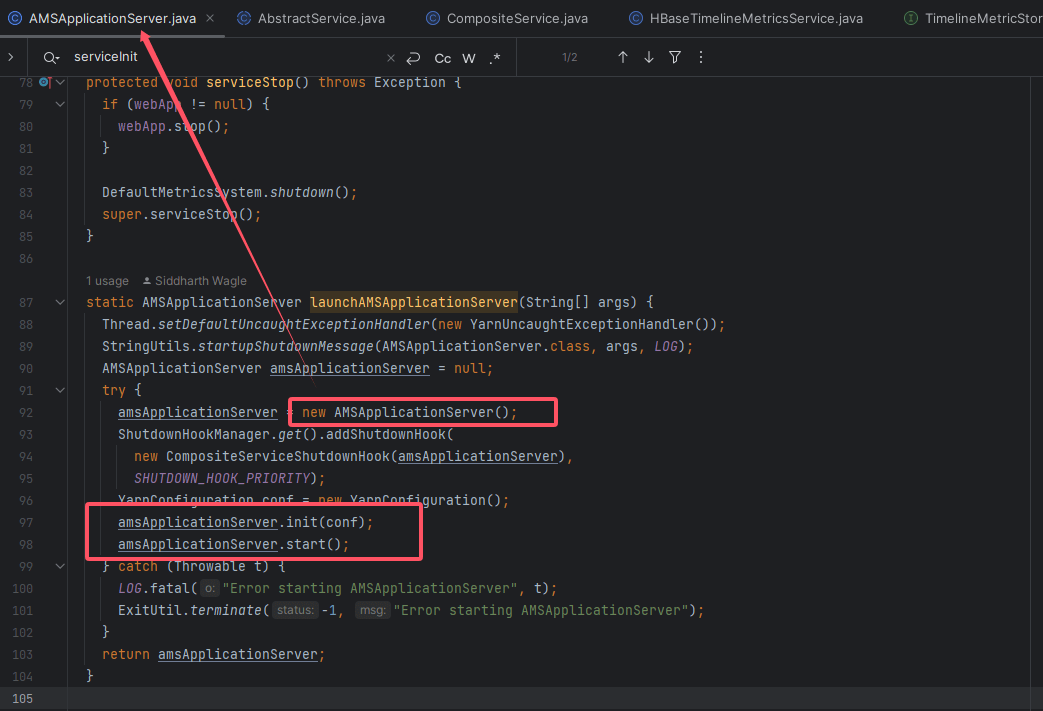This screenshot has width=1043, height=711.
Task: Expand the replace field with the chevron
Action: click(x=11, y=57)
